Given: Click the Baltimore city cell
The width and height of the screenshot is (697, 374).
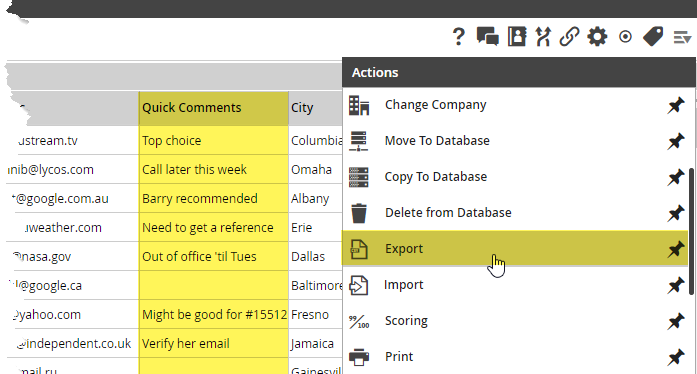Looking at the screenshot, I should [x=316, y=286].
